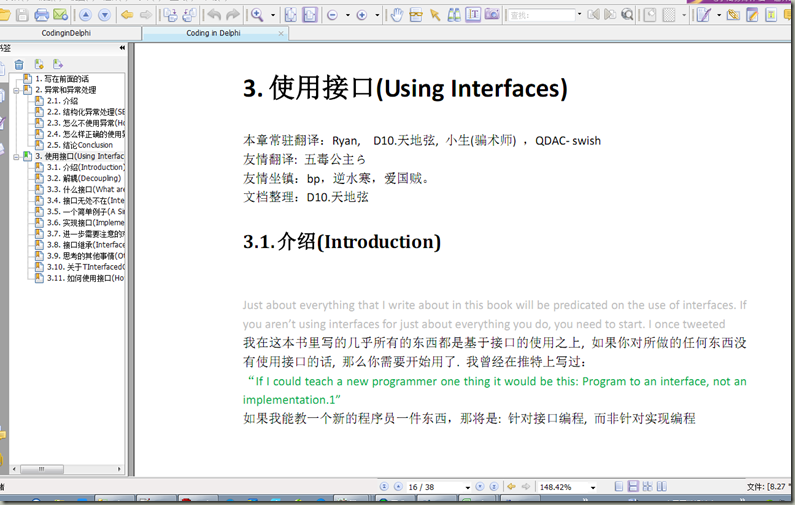
Task: Click the snapshot camera tool
Action: 492,15
